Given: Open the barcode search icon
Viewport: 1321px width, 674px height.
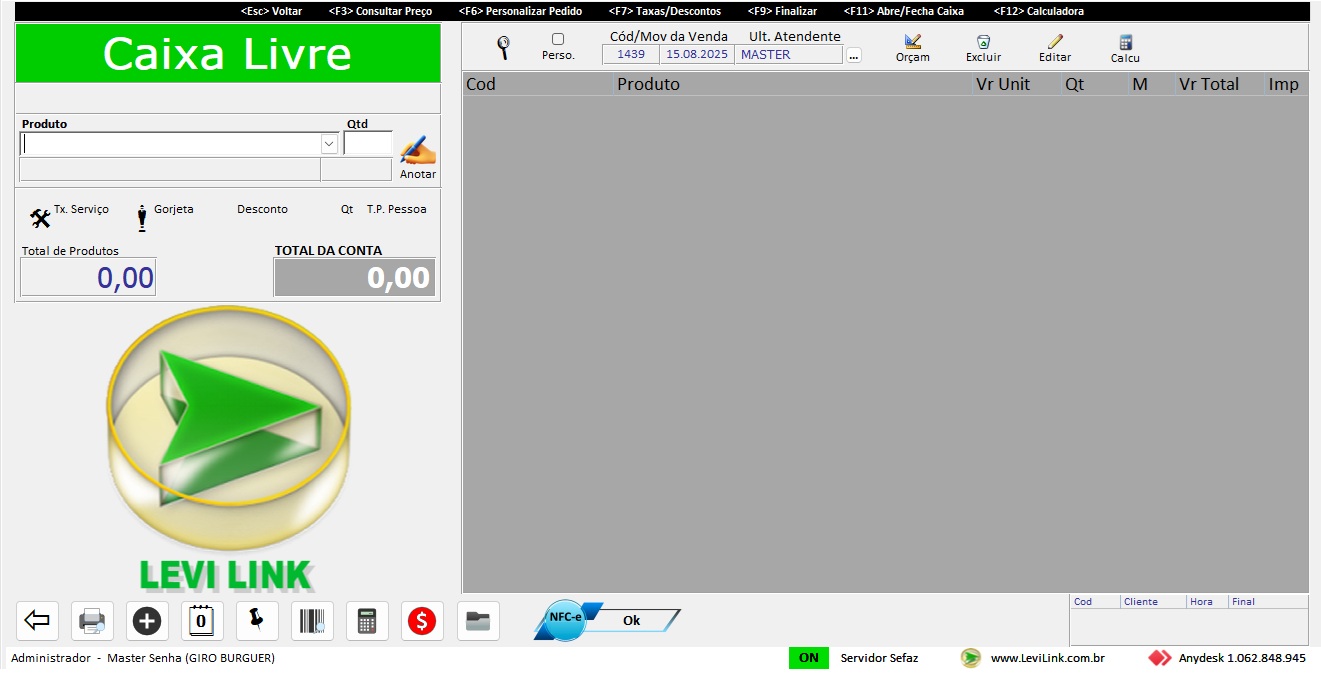Looking at the screenshot, I should pos(312,621).
